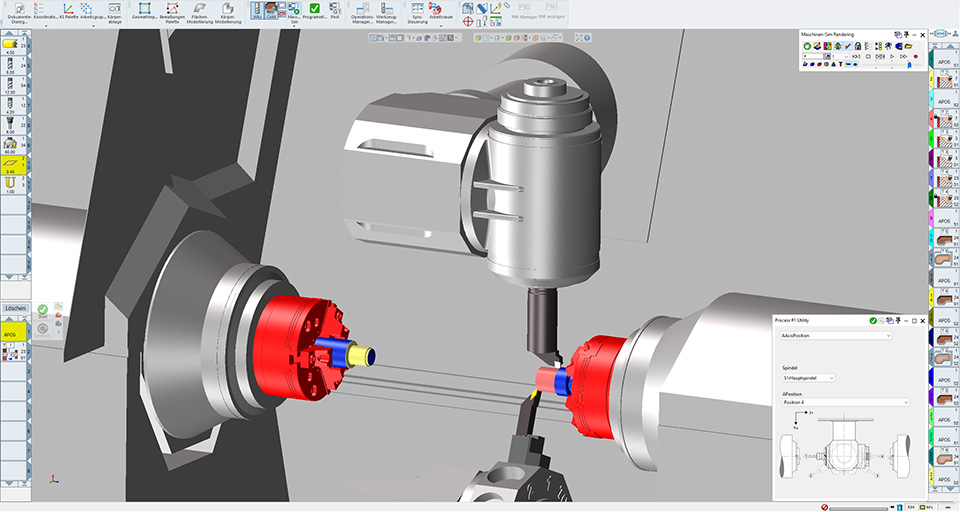Click the red status icon in bottom status bar
The height and width of the screenshot is (512, 960).
(825, 508)
